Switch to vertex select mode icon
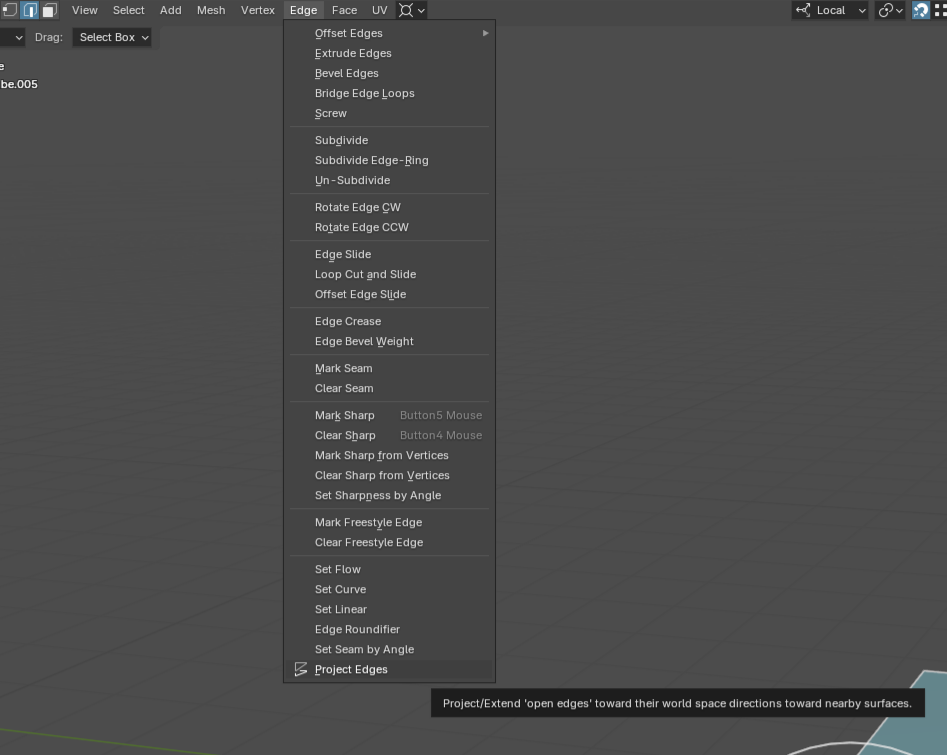 [8, 10]
